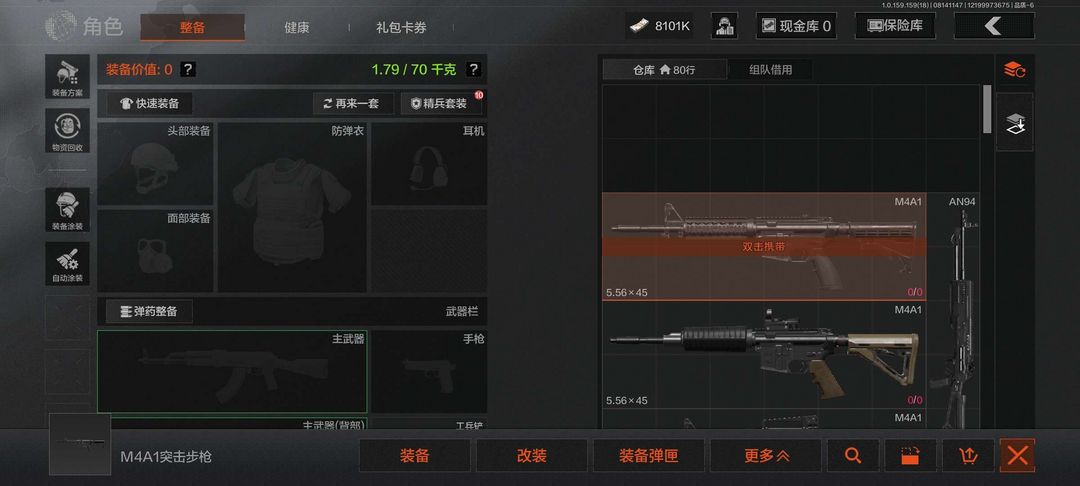The height and width of the screenshot is (486, 1080).
Task: Click the 快速装备 quick equip button
Action: pyautogui.click(x=149, y=103)
